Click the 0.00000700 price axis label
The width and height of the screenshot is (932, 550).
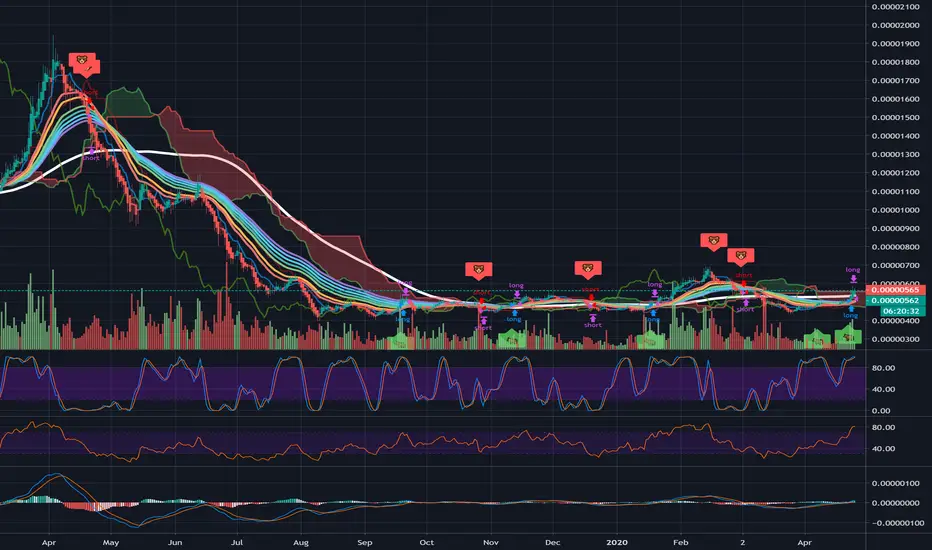[895, 266]
